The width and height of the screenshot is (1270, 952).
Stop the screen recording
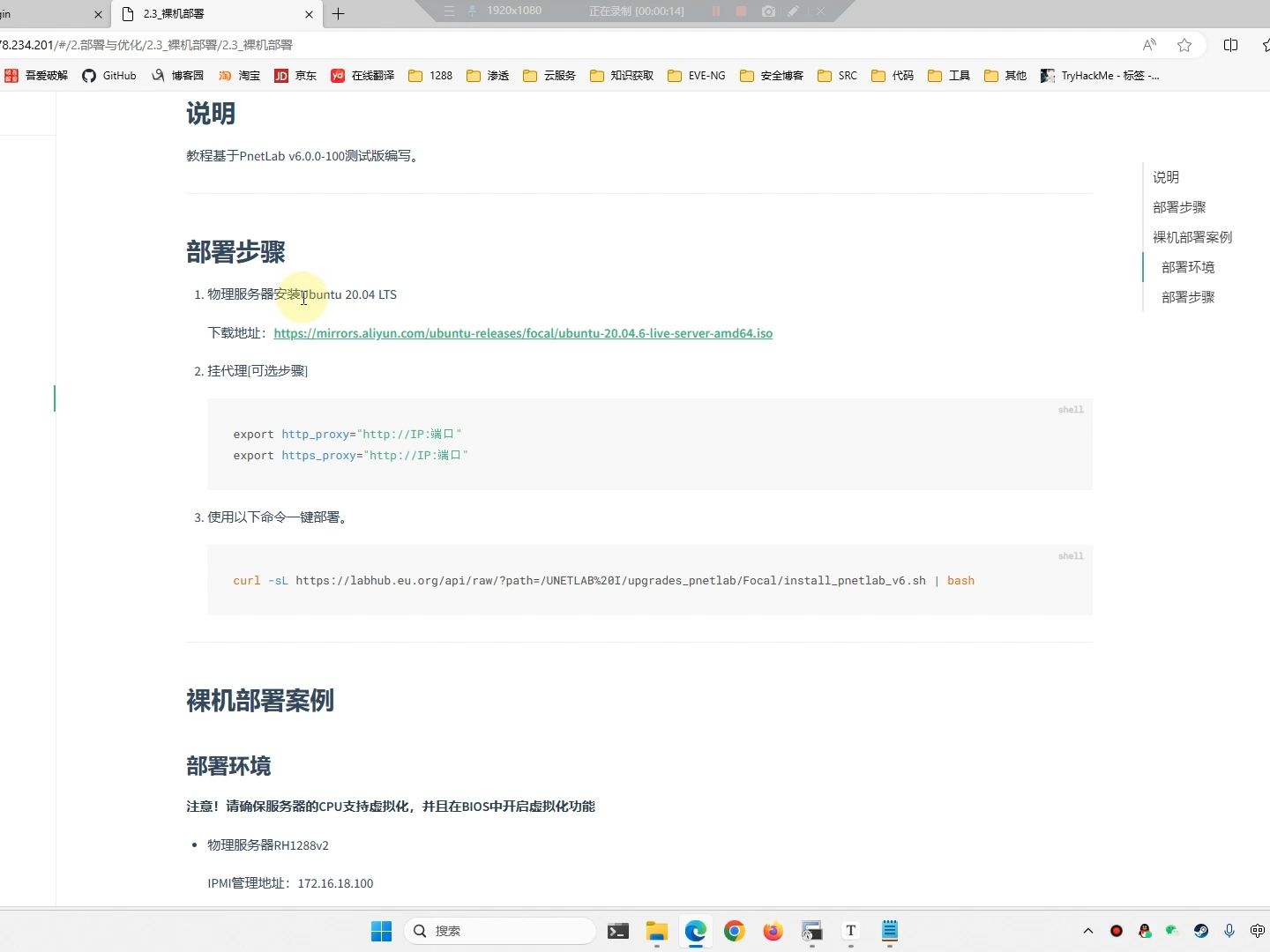742,11
